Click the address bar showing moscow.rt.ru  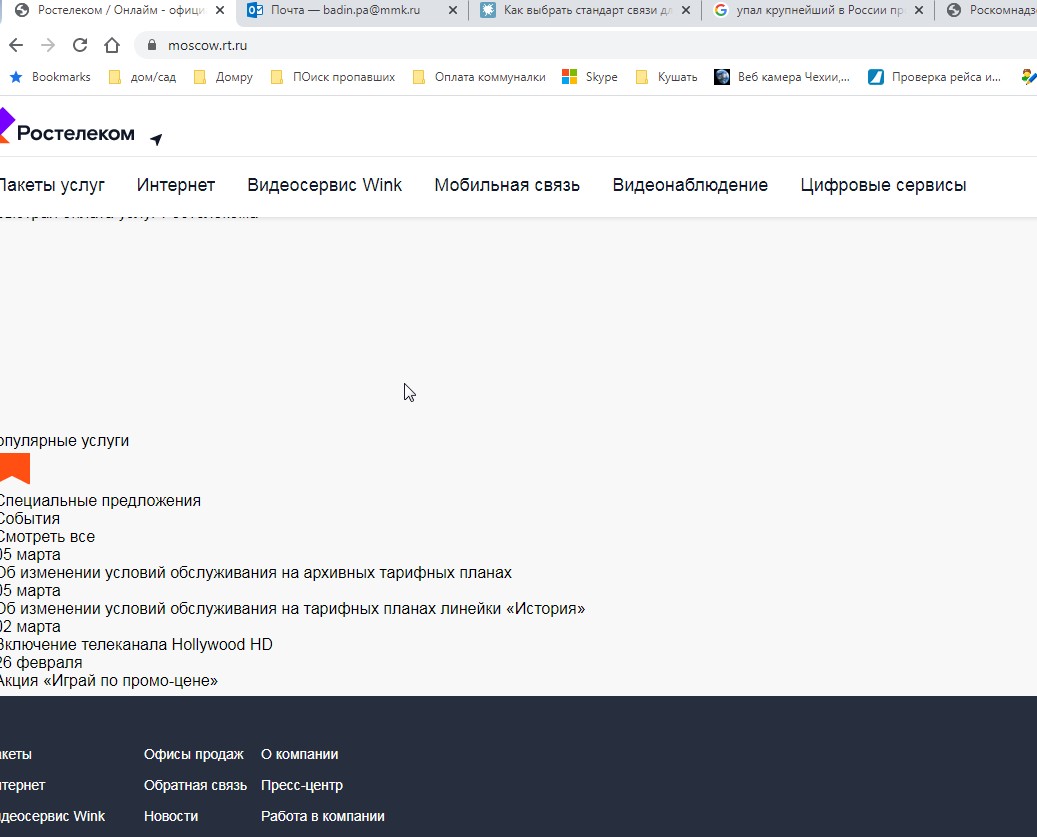pyautogui.click(x=500, y=46)
